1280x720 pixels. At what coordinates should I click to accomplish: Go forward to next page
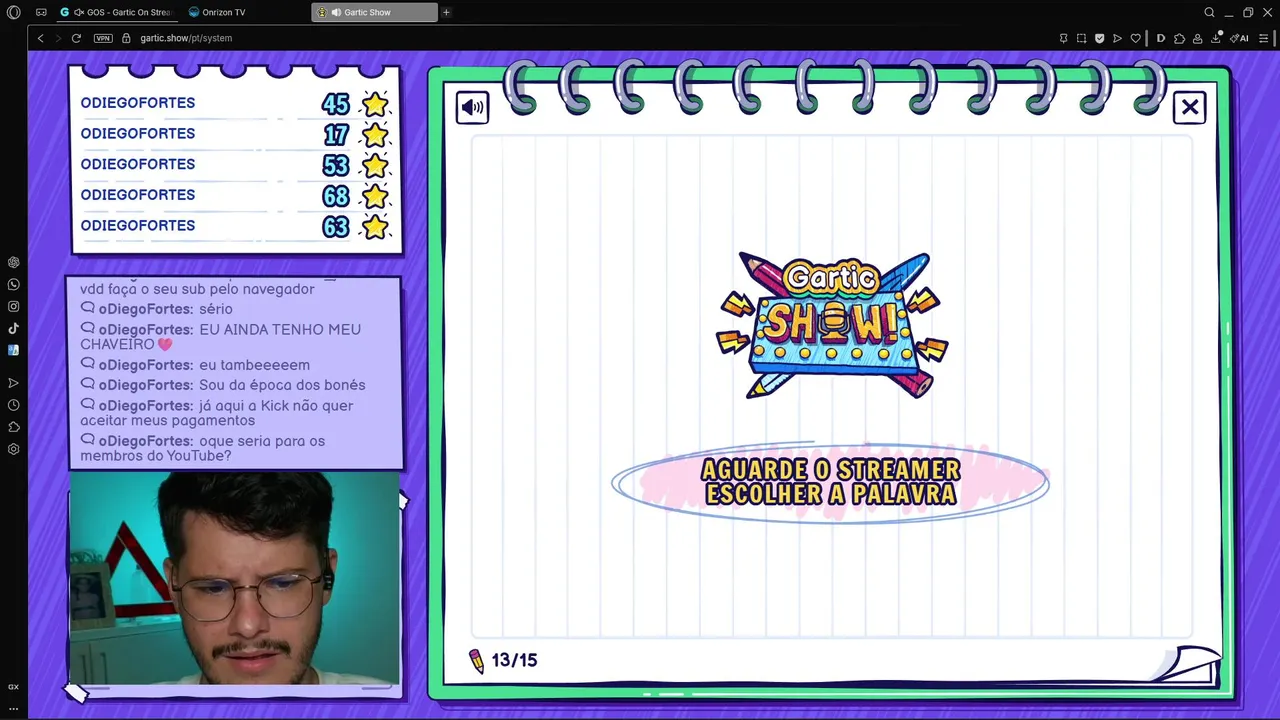coord(58,38)
